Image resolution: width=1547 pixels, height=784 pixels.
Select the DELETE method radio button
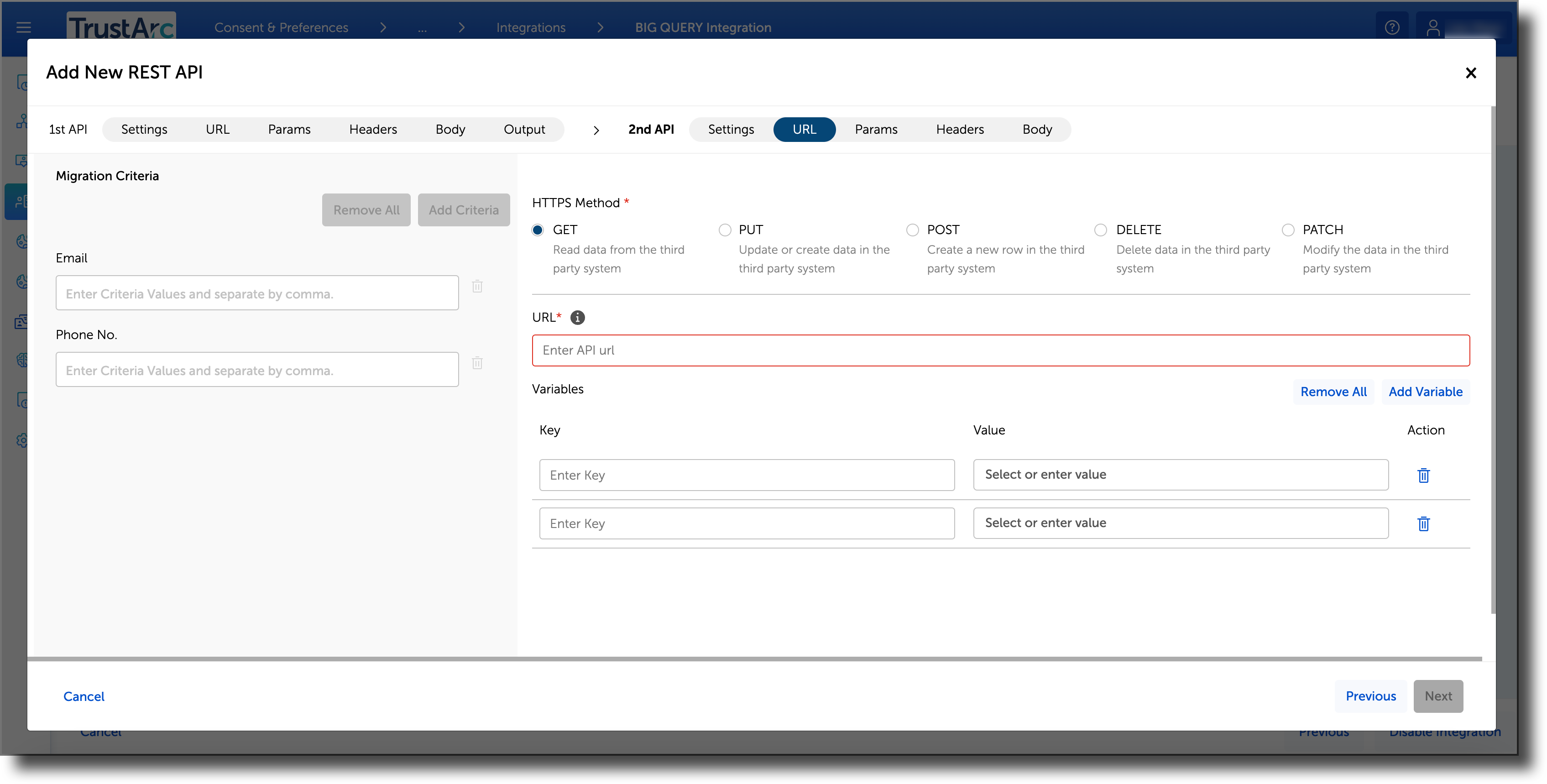(1101, 230)
